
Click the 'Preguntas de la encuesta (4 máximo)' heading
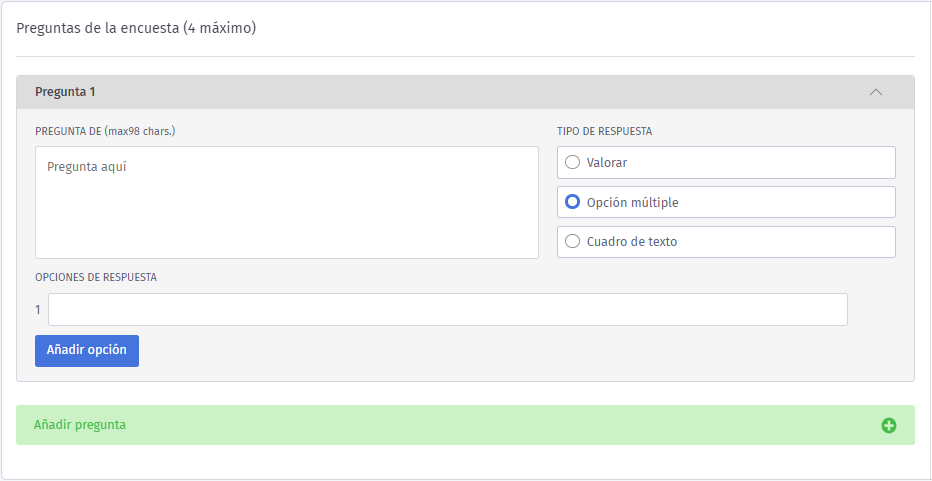pos(136,29)
